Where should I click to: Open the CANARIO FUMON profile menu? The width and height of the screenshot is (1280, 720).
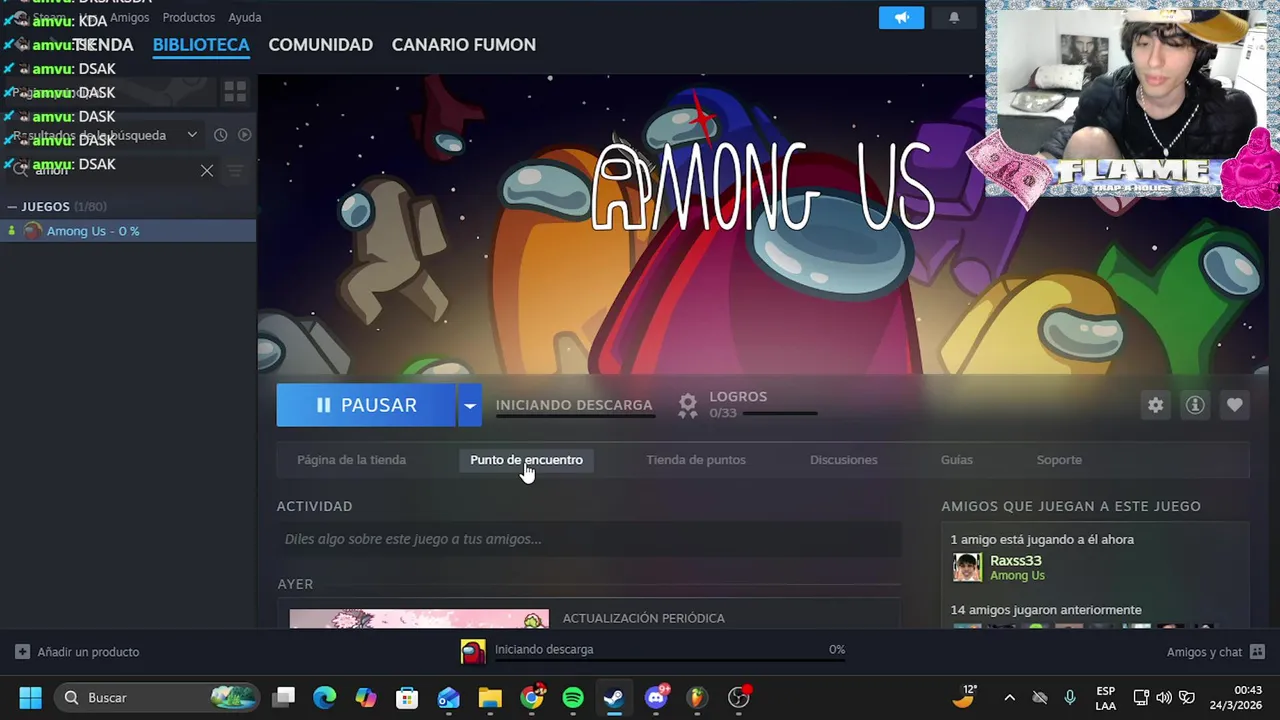[x=463, y=45]
